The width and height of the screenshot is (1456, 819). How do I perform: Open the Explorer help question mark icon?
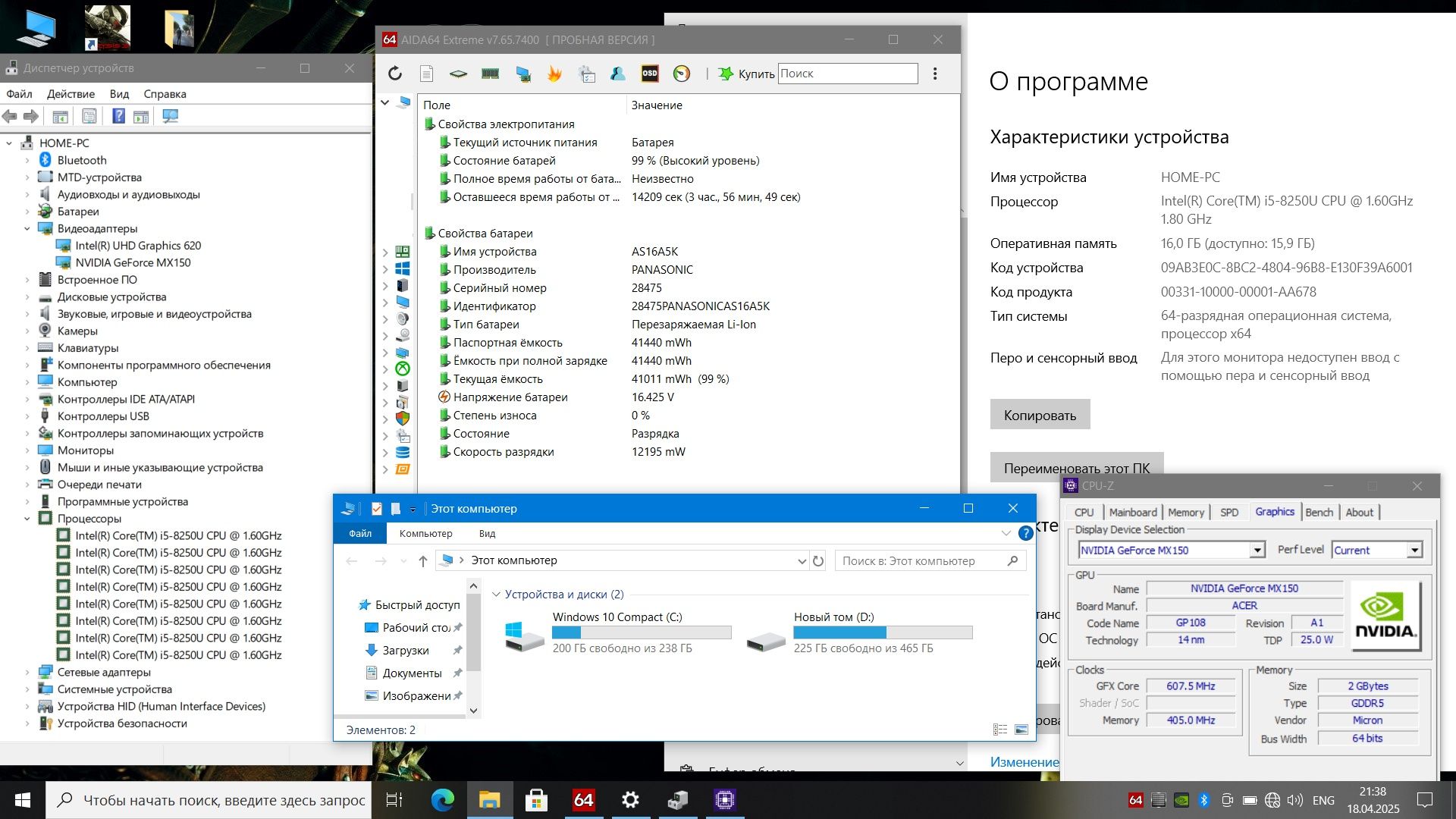click(1025, 533)
